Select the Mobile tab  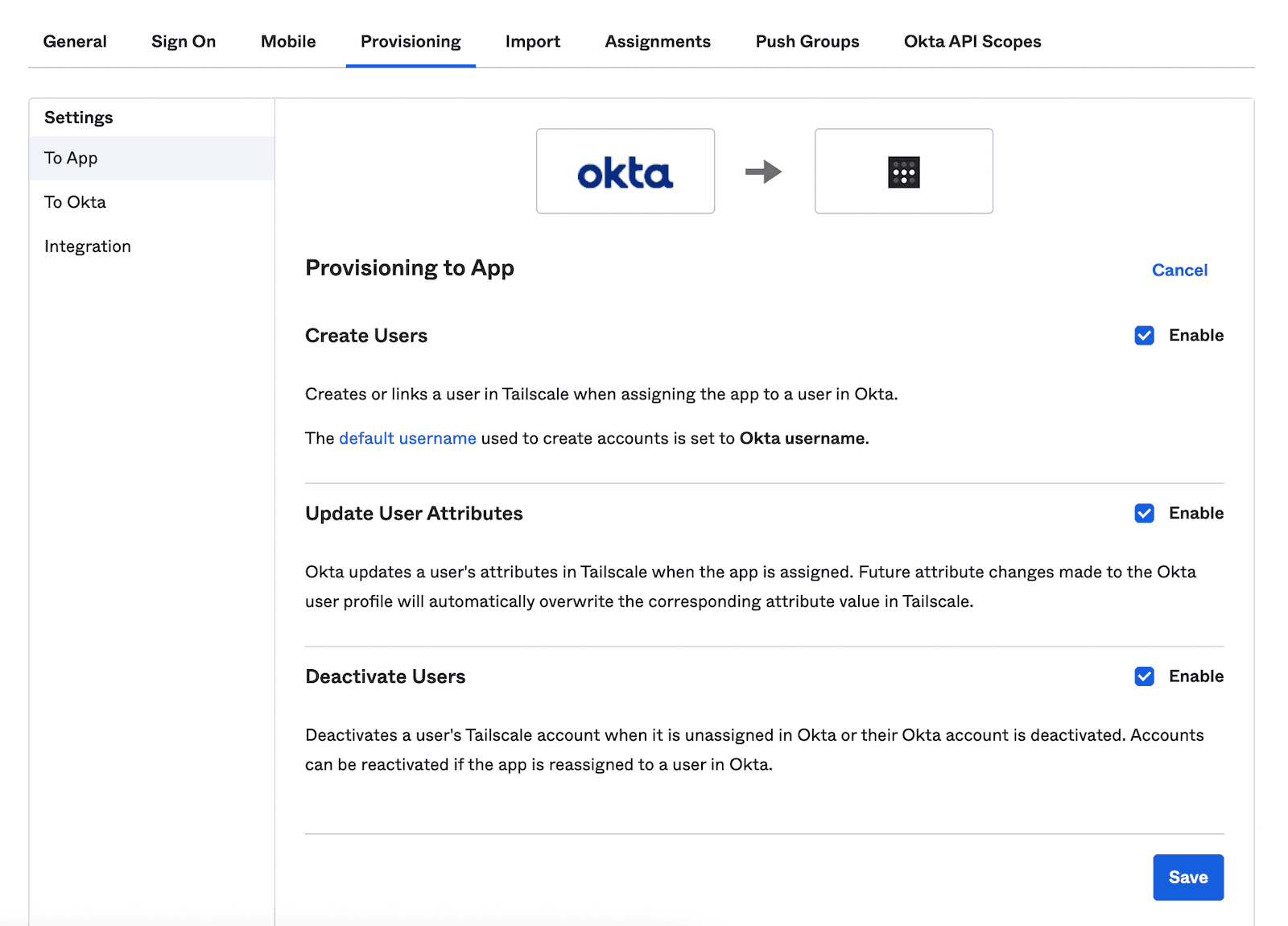click(287, 41)
